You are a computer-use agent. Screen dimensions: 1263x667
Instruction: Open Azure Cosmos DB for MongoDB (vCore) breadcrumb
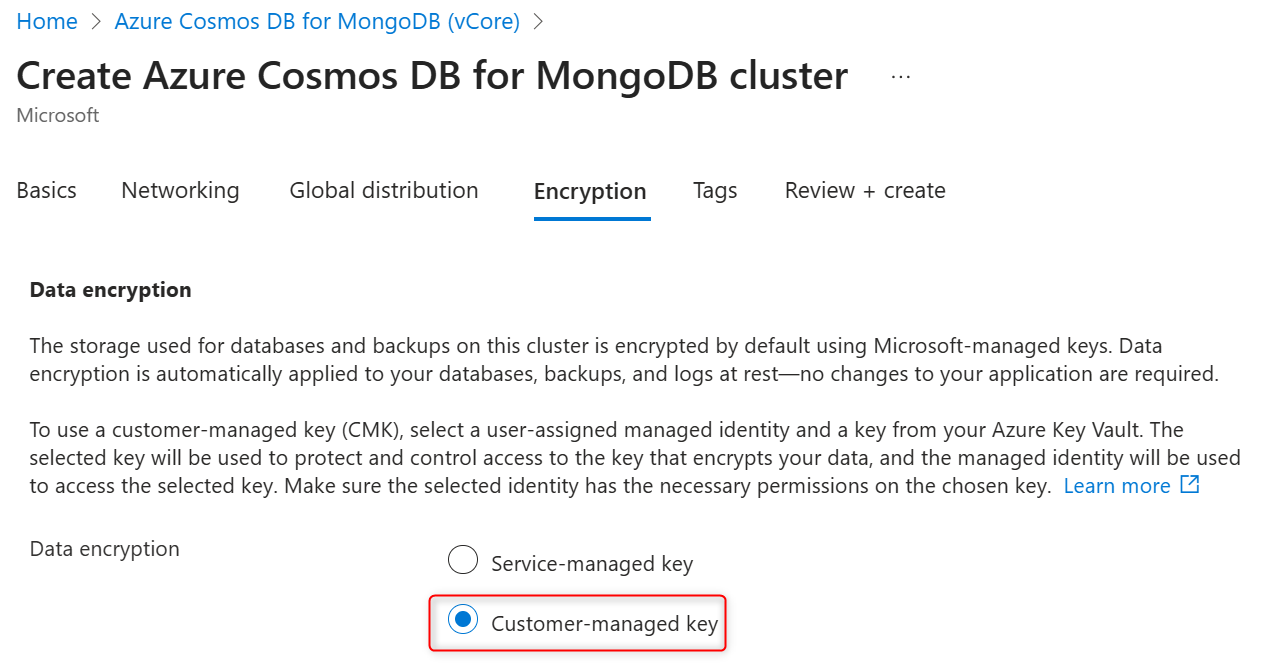coord(317,22)
